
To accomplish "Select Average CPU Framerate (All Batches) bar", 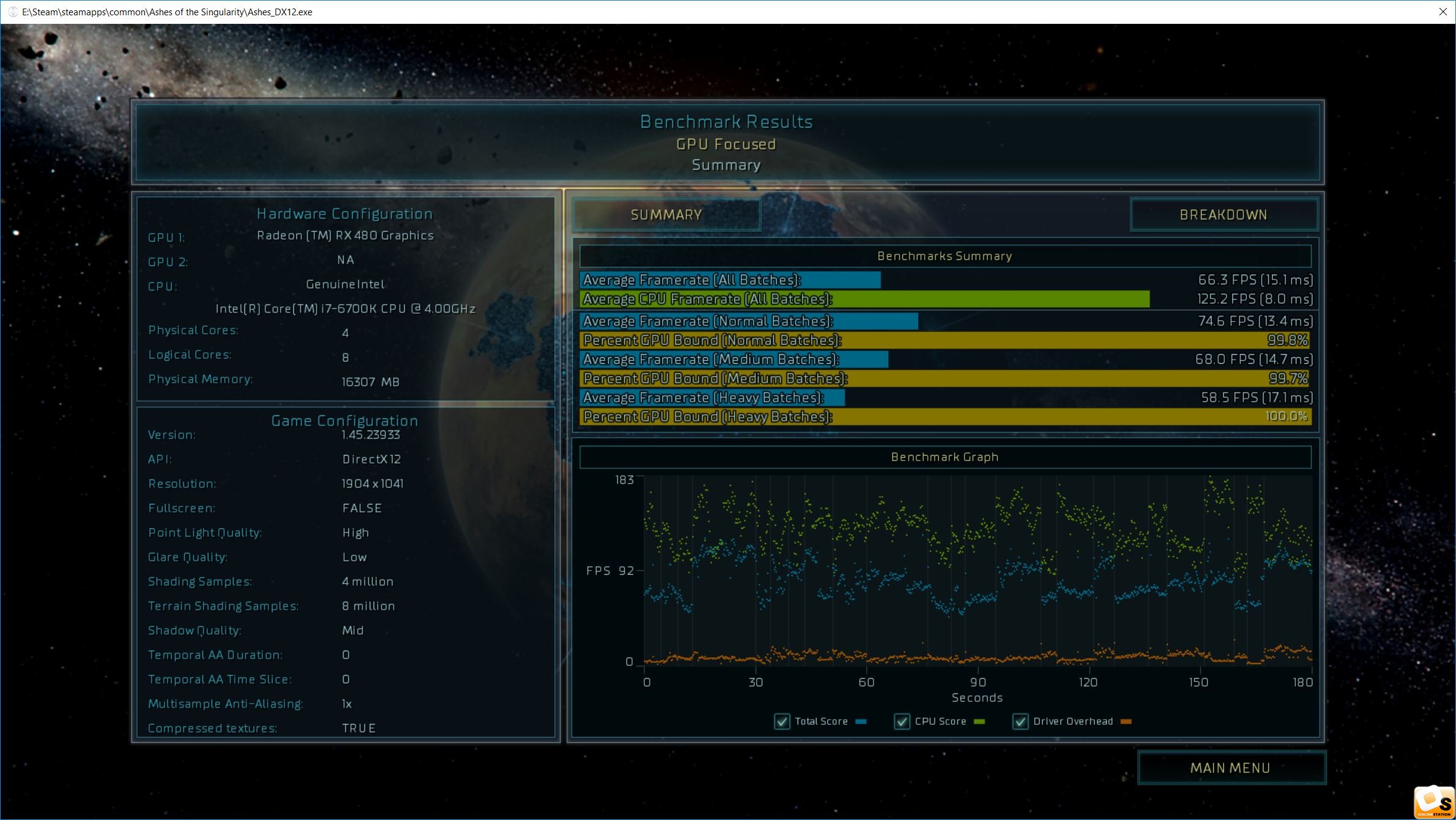I will (865, 299).
